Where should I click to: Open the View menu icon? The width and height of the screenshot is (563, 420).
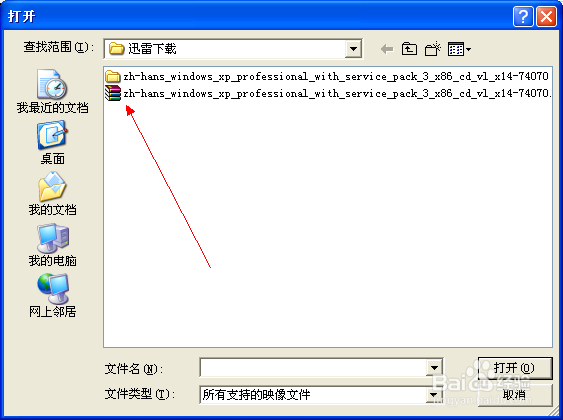tap(459, 49)
